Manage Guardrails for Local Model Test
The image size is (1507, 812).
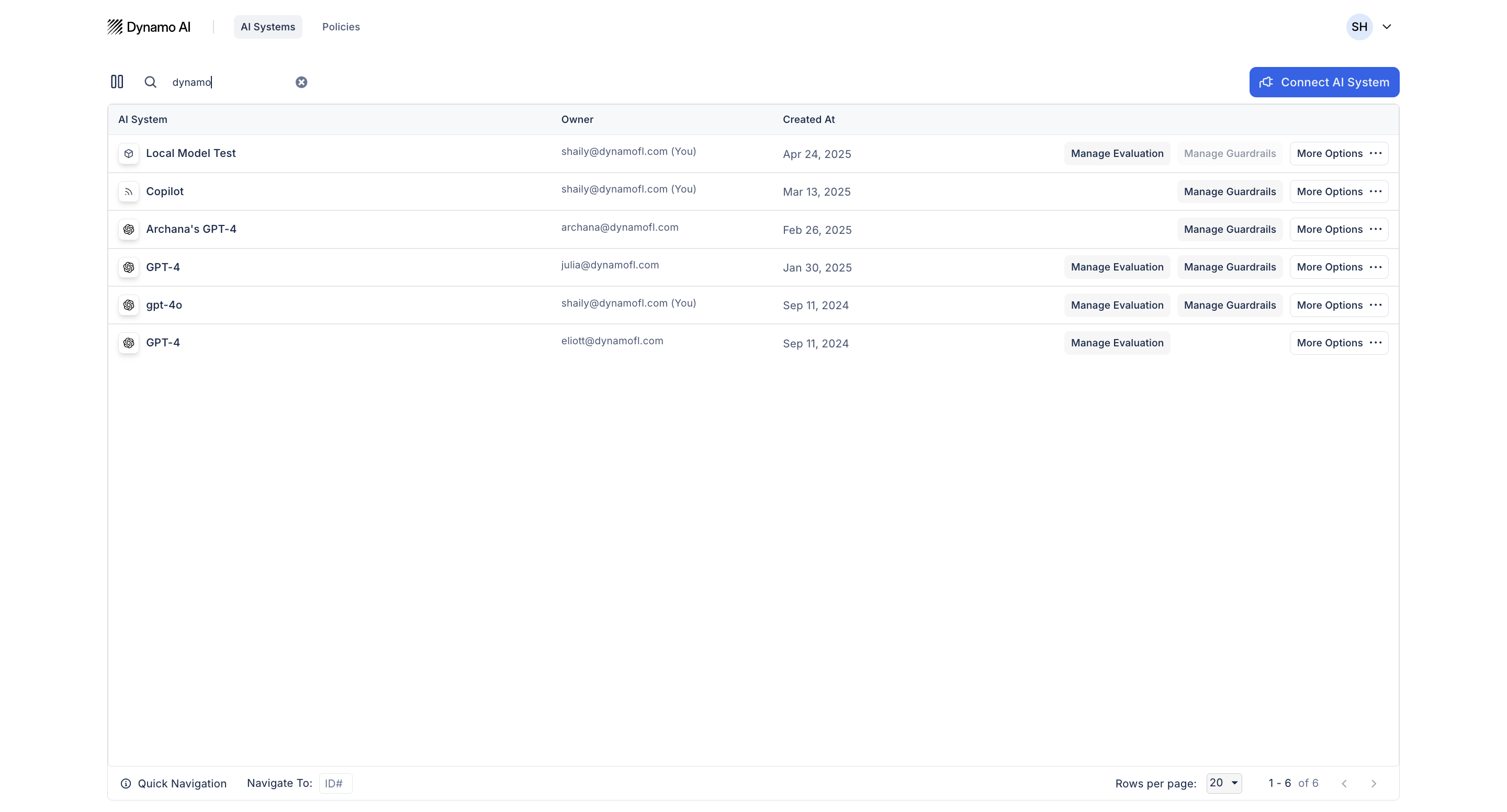1230,153
